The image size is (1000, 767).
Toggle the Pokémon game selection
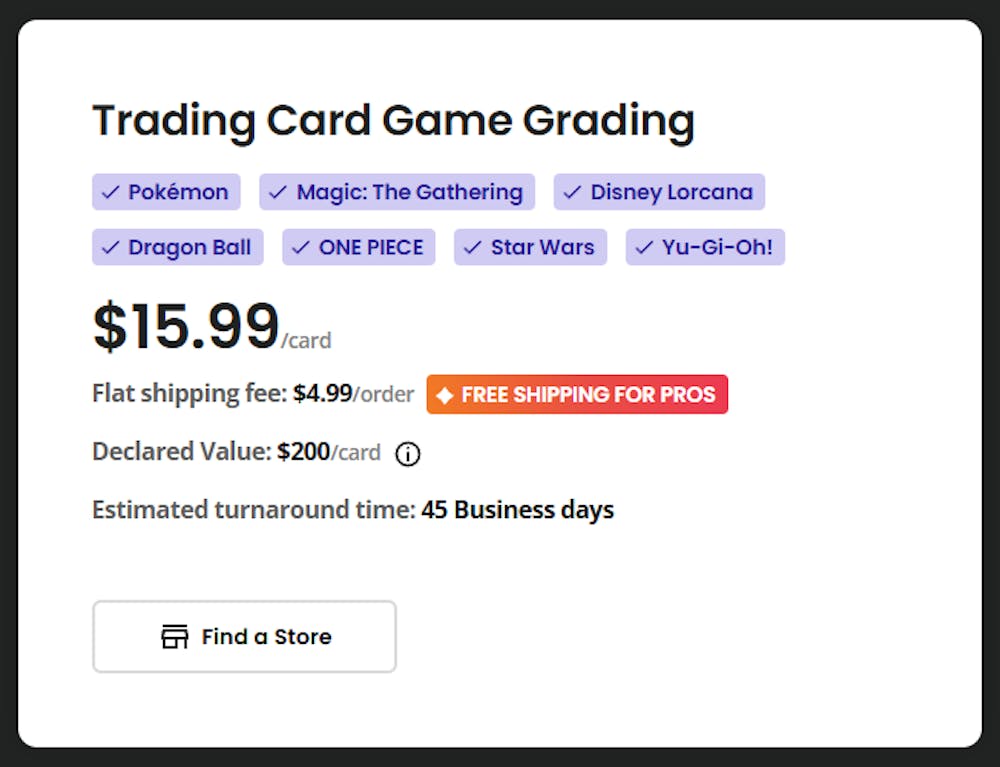coord(166,192)
